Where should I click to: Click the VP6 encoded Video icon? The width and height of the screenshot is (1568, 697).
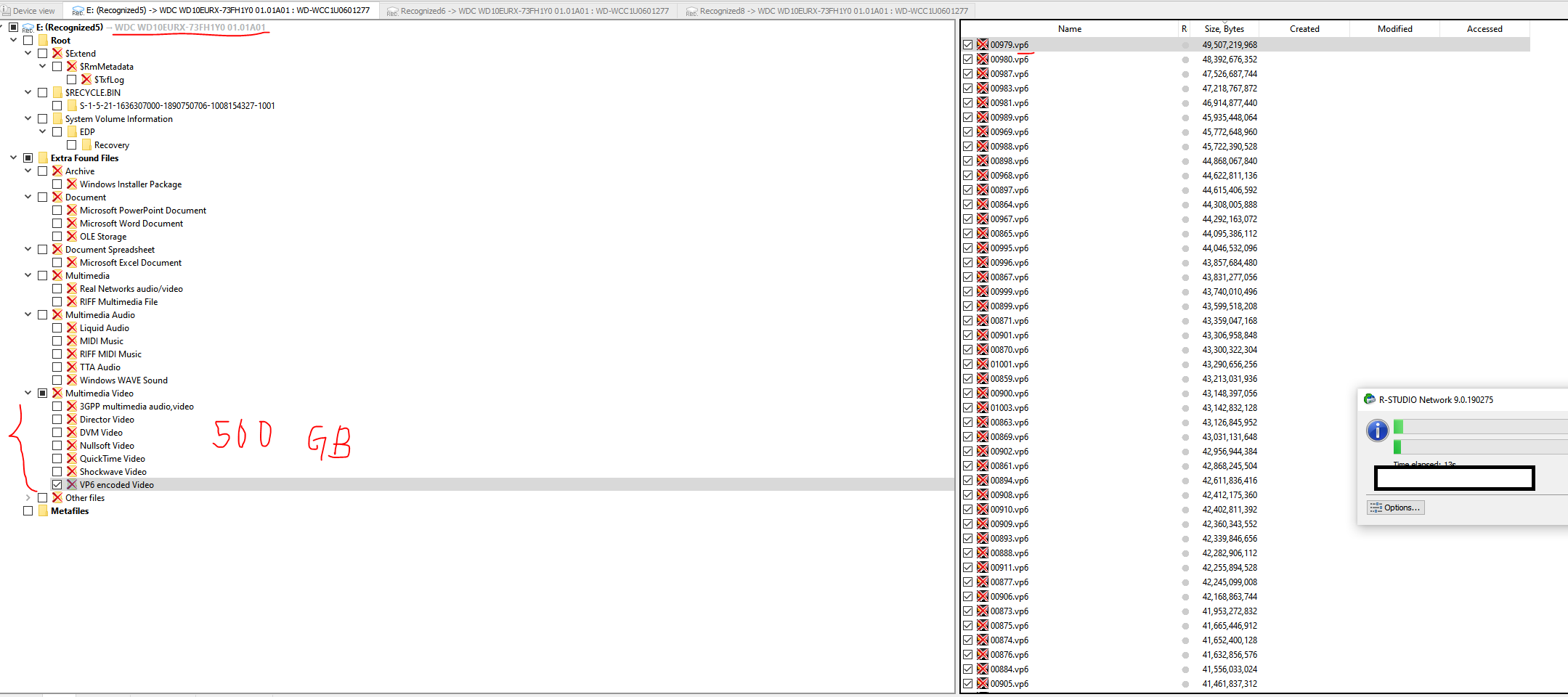click(72, 485)
